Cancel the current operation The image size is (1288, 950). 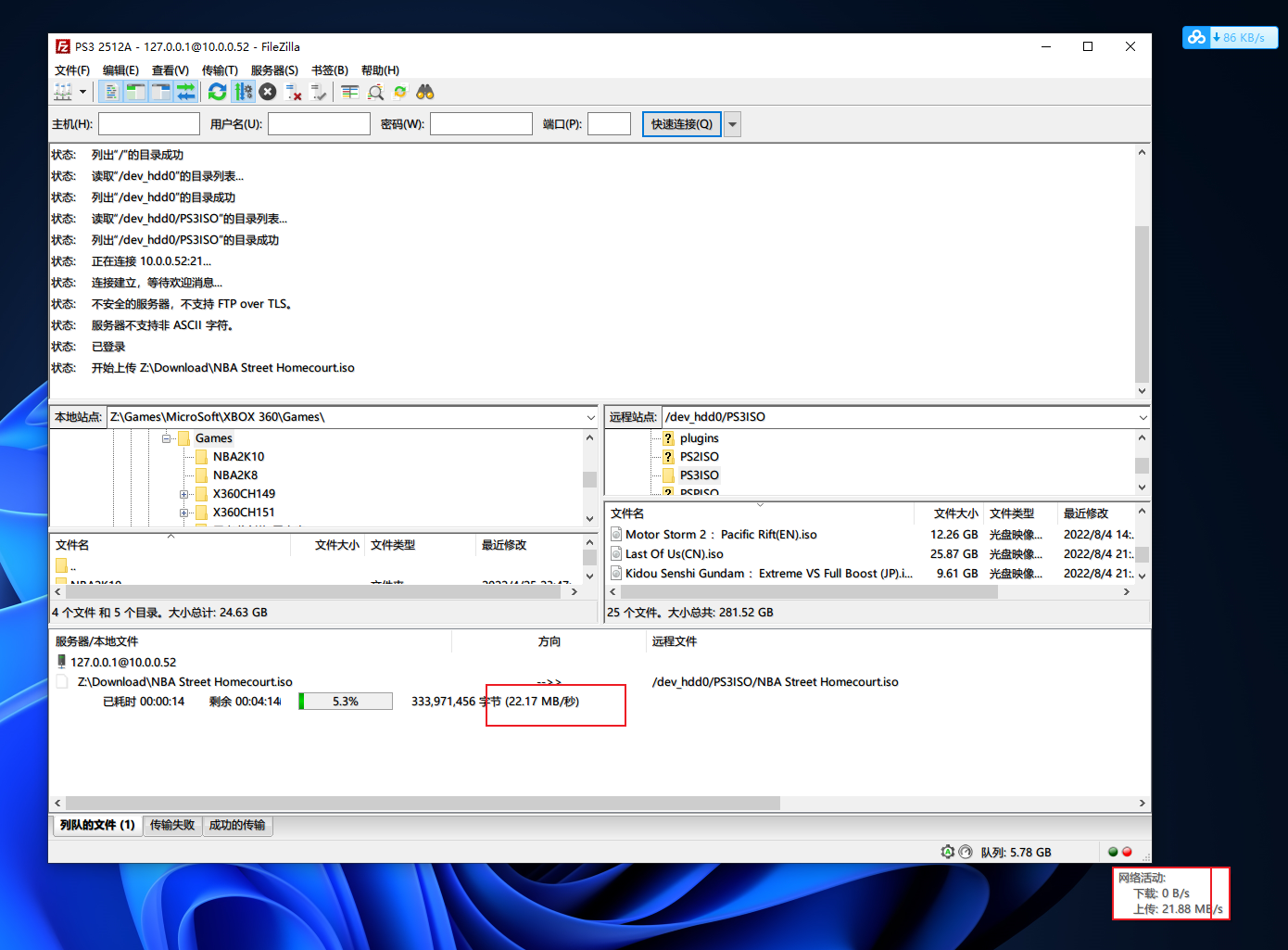click(268, 92)
